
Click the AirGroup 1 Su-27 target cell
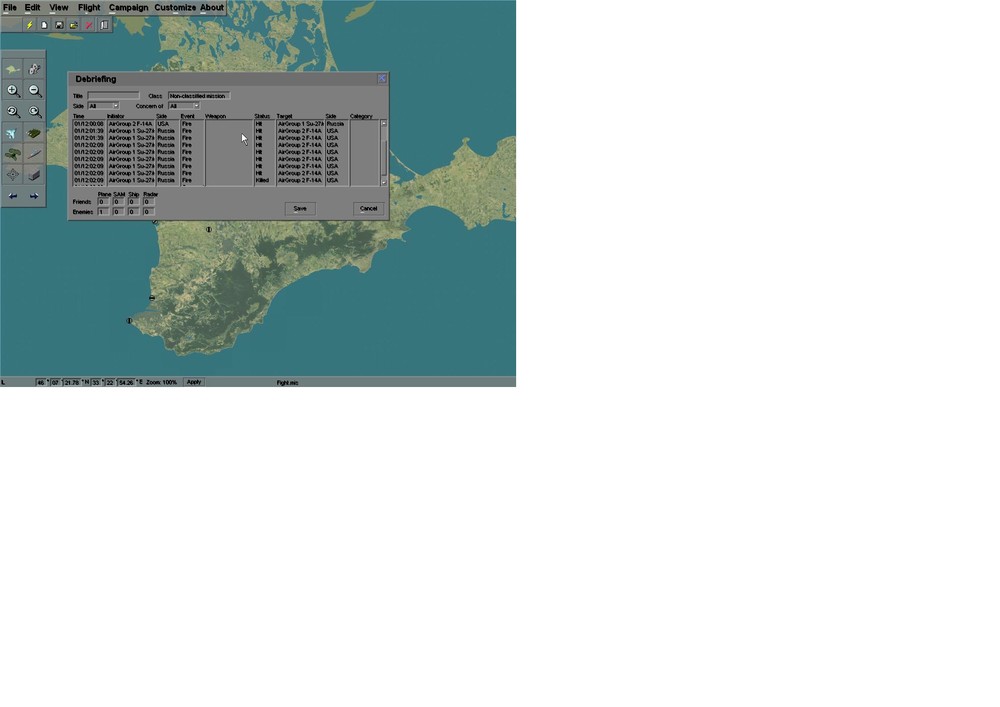[x=301, y=124]
